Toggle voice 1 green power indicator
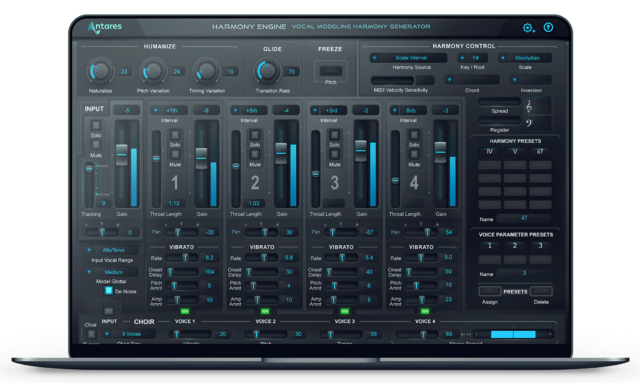This screenshot has width=640, height=383. pyautogui.click(x=185, y=311)
